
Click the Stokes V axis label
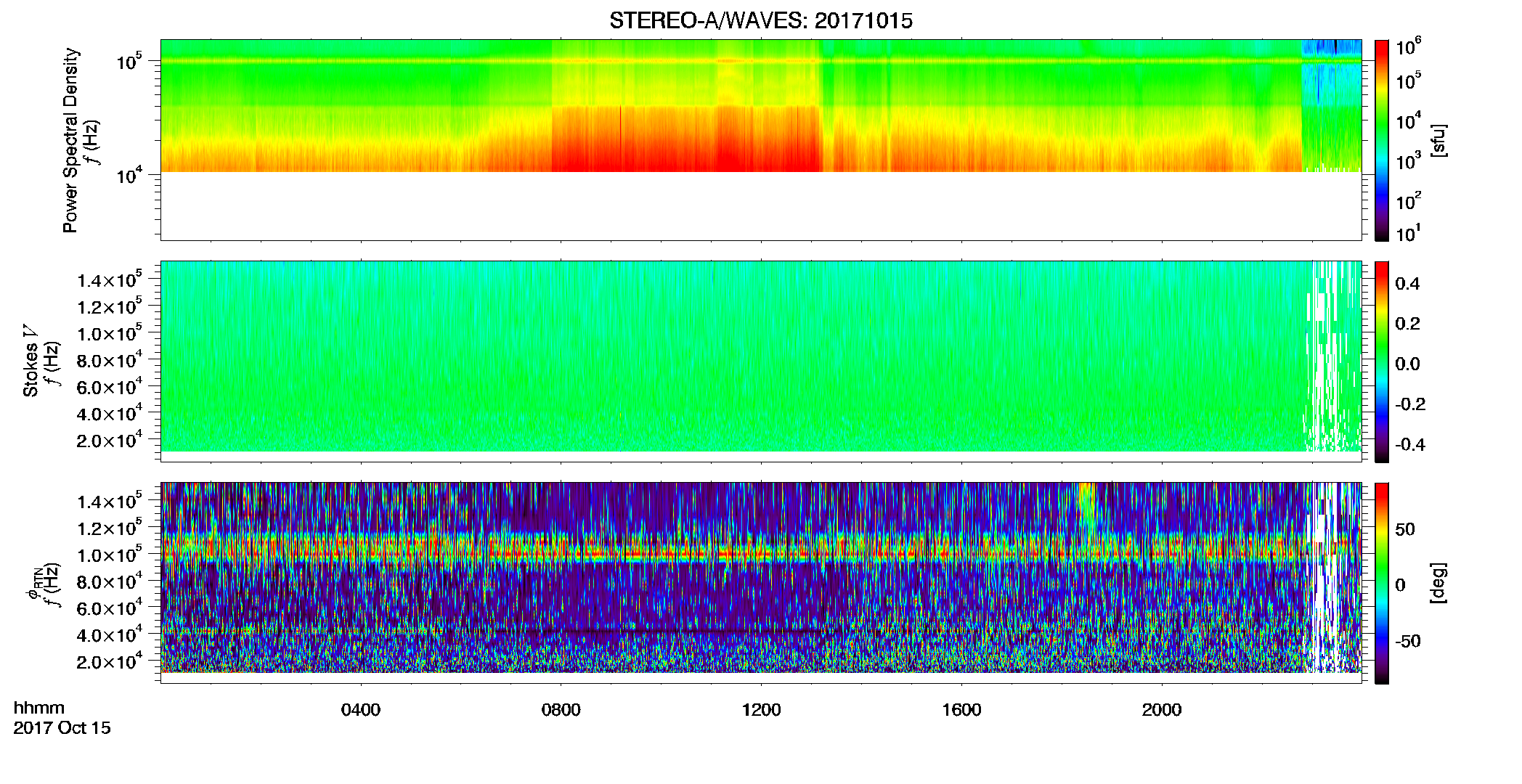30,360
